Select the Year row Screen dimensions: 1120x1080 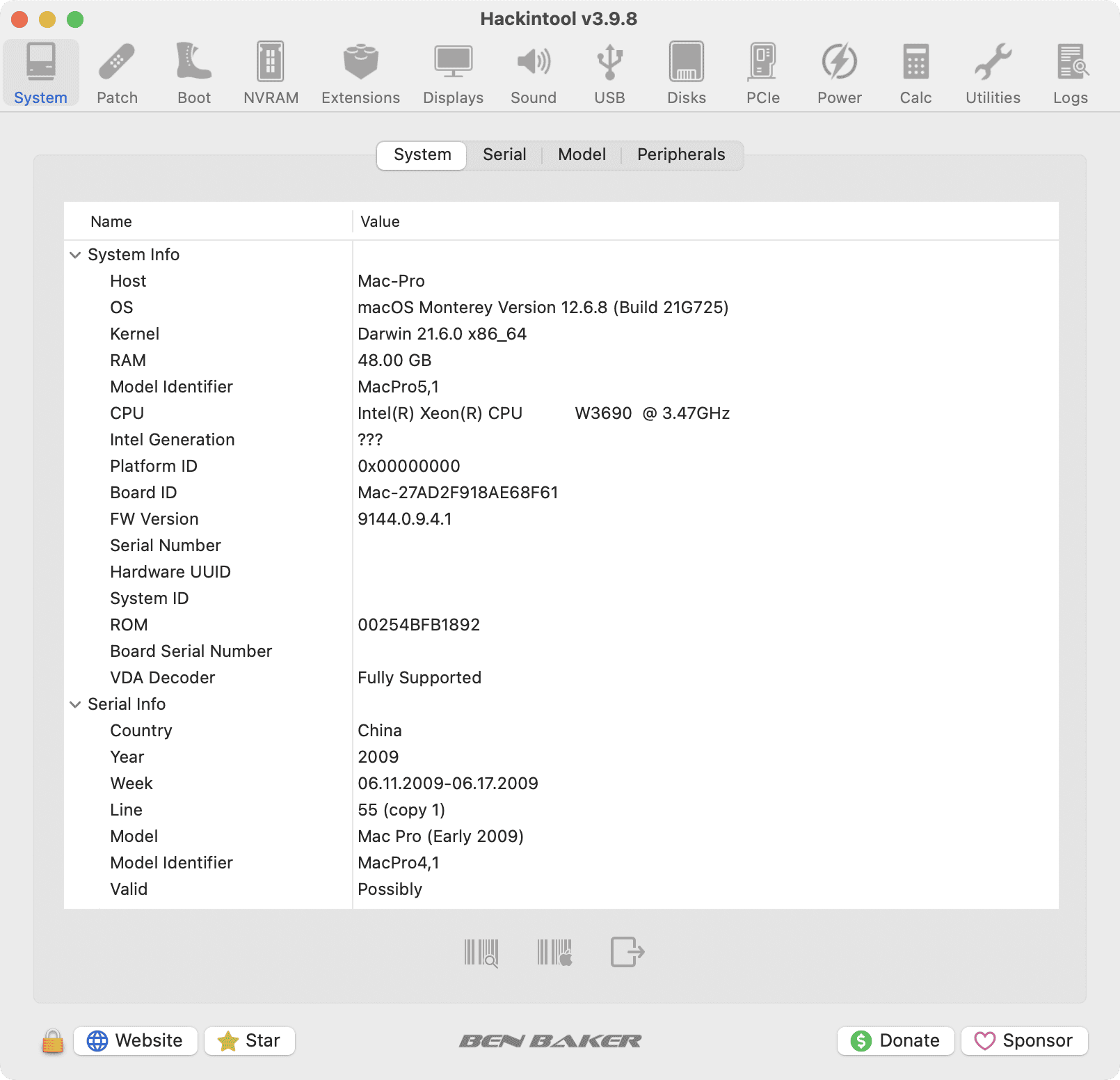click(561, 757)
